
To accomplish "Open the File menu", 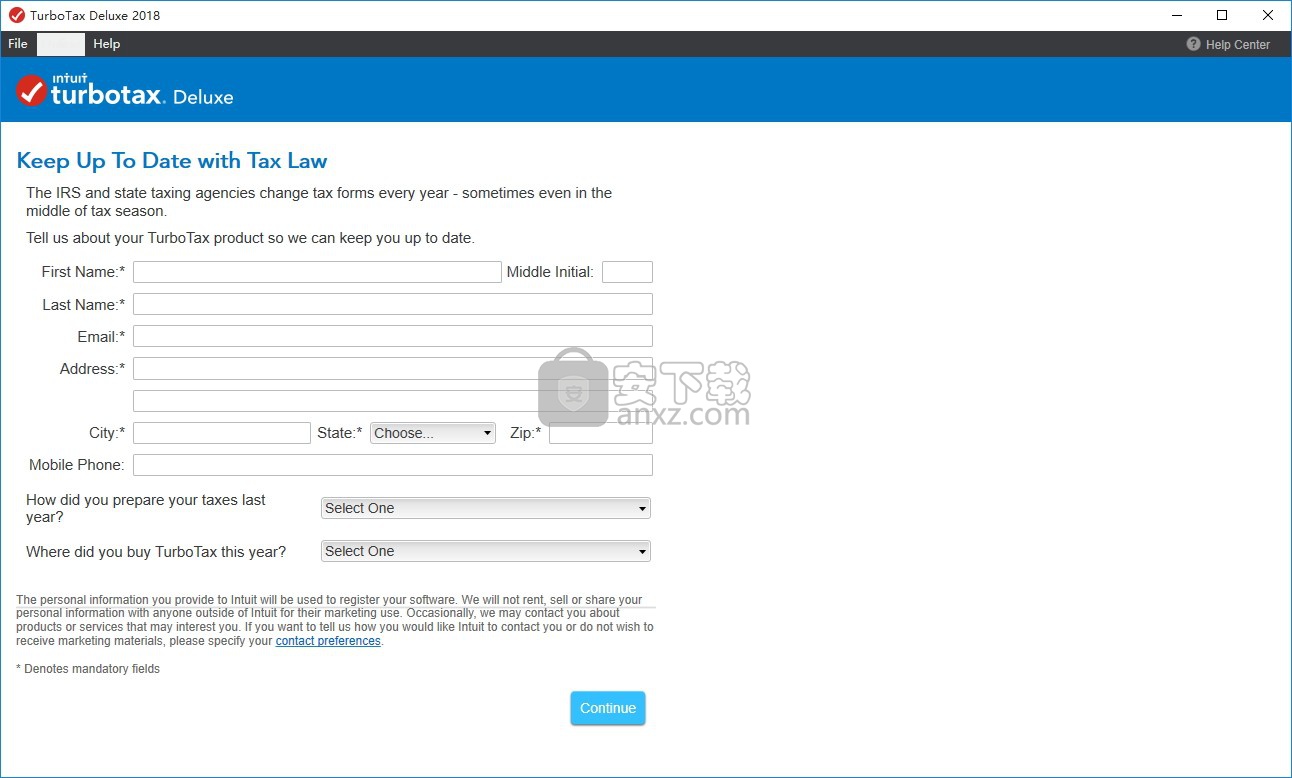I will coord(18,44).
